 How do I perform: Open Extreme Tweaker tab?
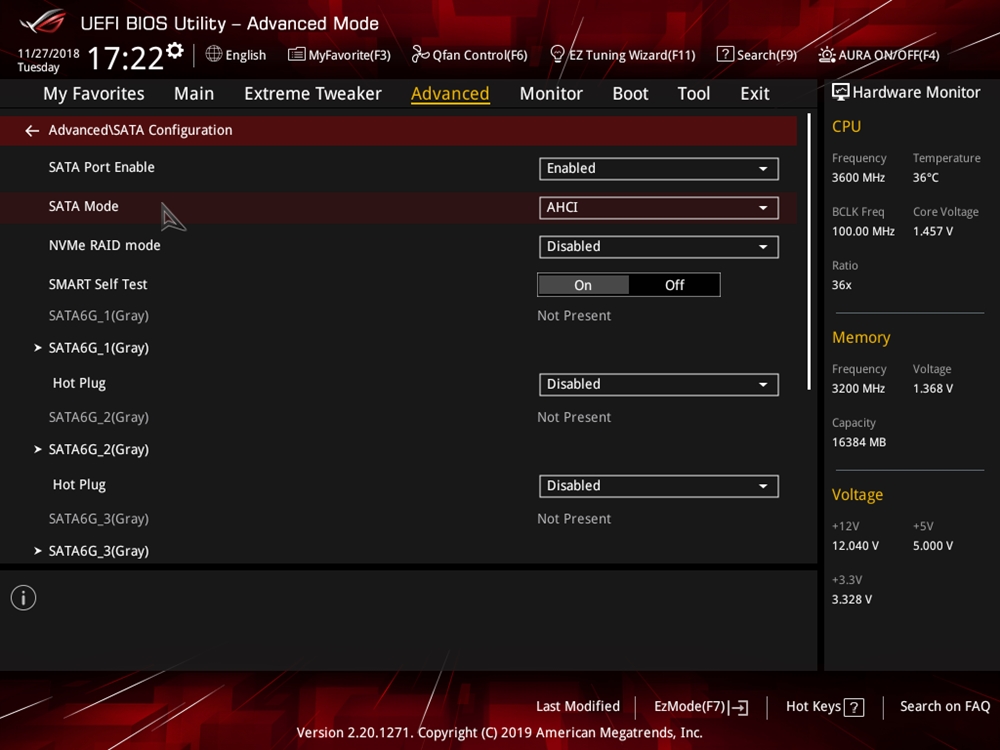tap(312, 94)
